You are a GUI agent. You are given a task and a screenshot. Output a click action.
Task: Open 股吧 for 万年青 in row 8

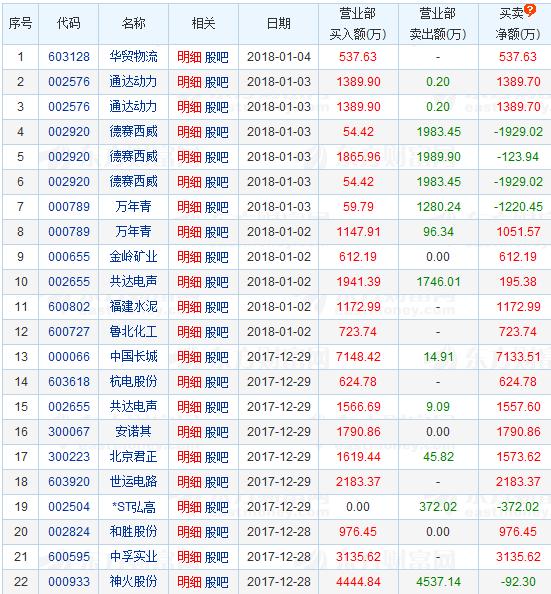[x=216, y=232]
